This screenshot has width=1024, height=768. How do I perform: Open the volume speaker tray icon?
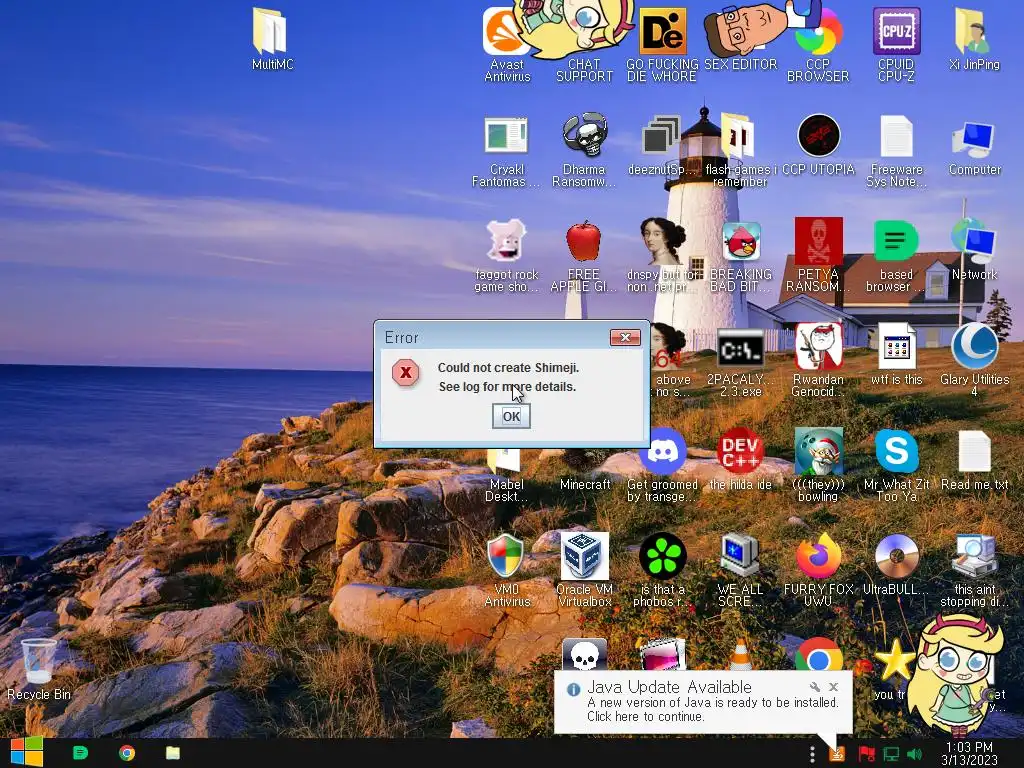click(914, 754)
